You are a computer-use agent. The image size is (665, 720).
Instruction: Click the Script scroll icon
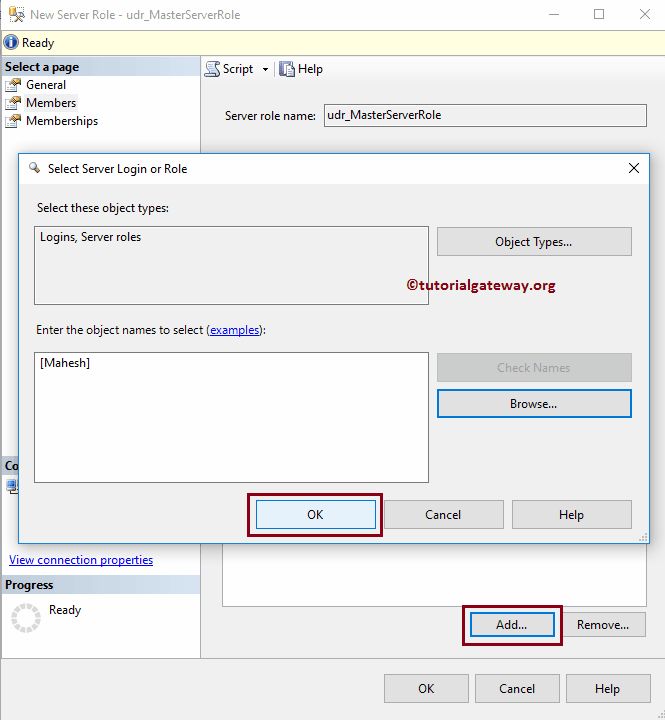click(212, 69)
